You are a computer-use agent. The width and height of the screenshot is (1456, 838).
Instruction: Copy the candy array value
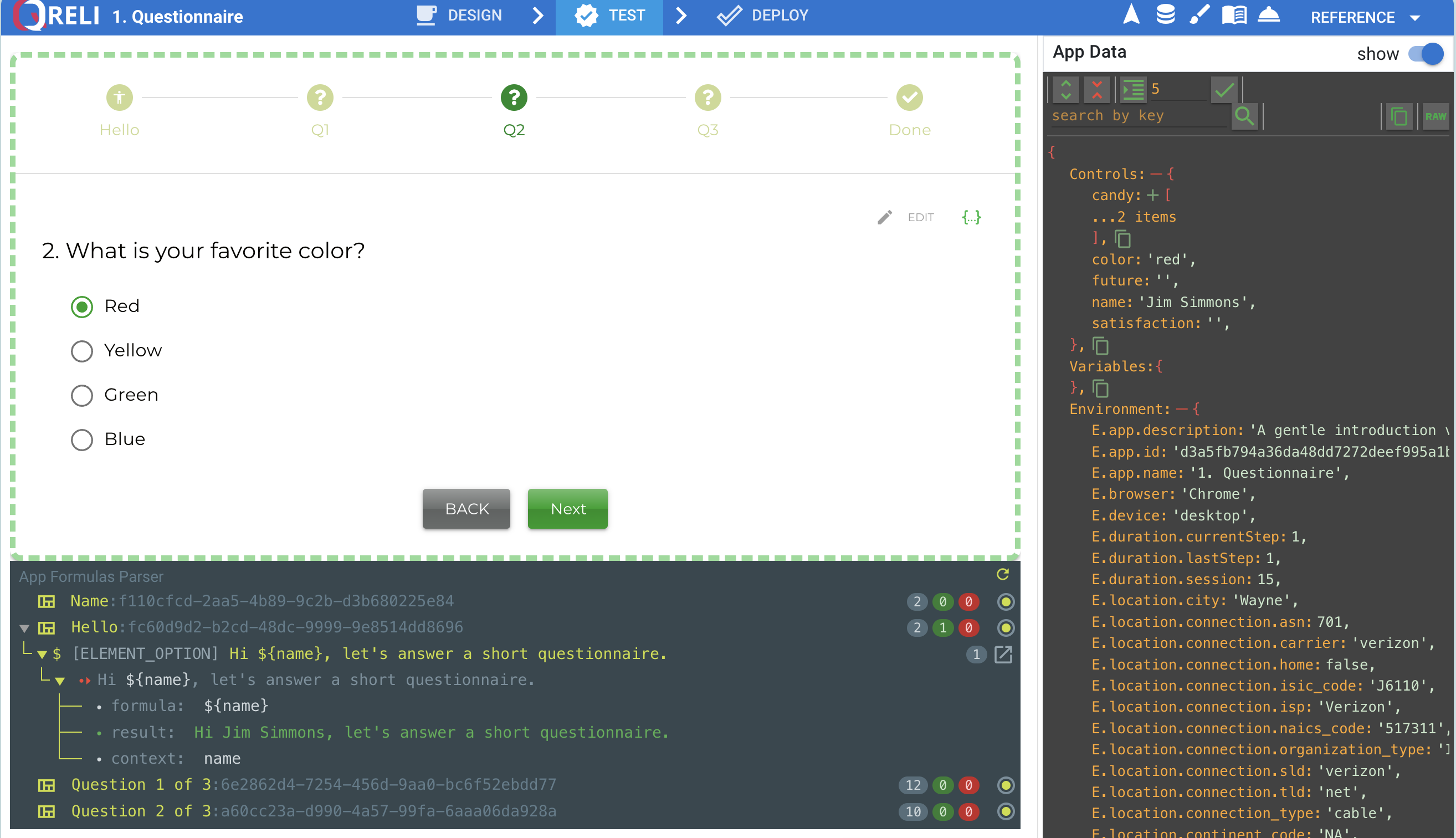pyautogui.click(x=1122, y=238)
